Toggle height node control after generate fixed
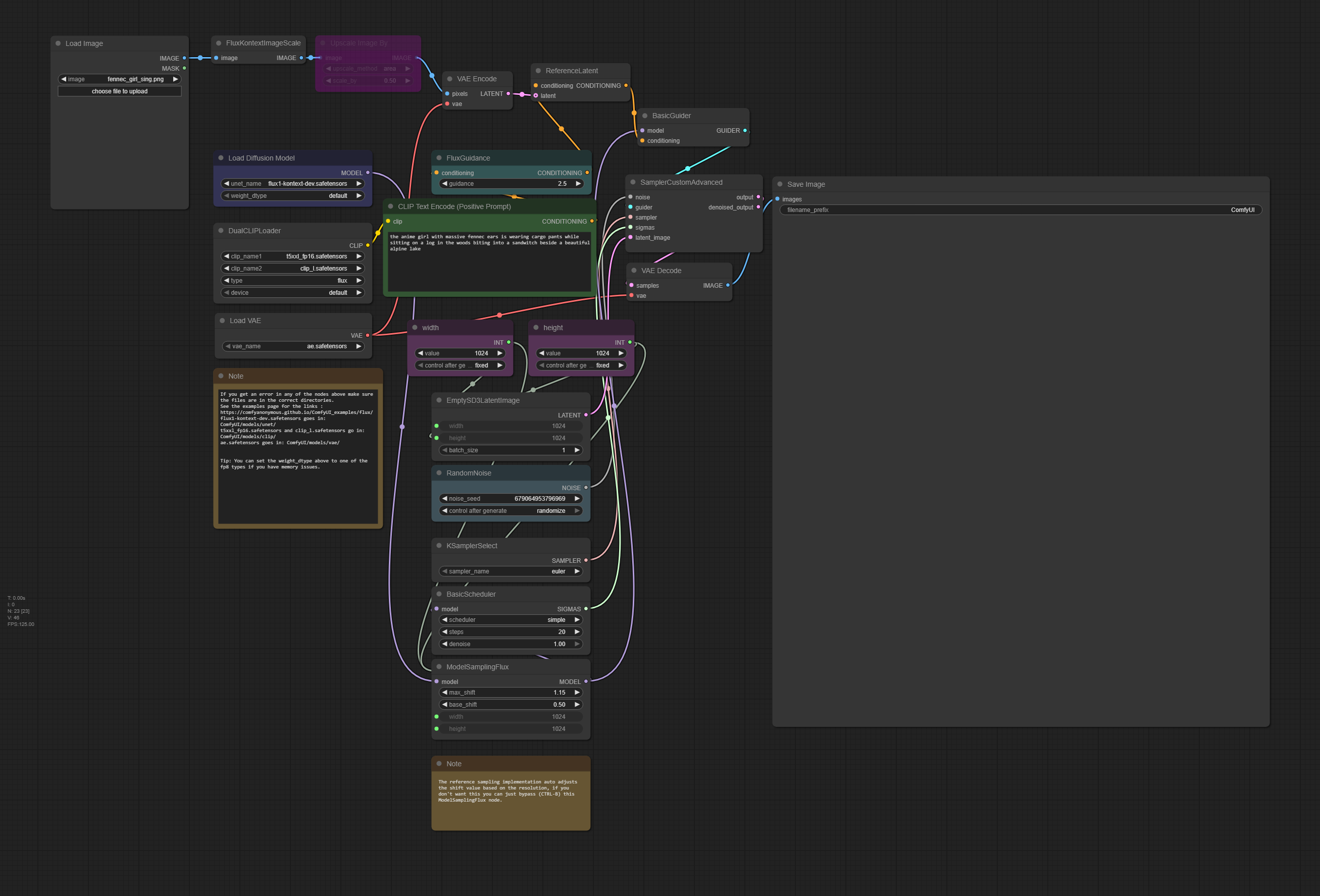This screenshot has width=1320, height=896. 581,365
